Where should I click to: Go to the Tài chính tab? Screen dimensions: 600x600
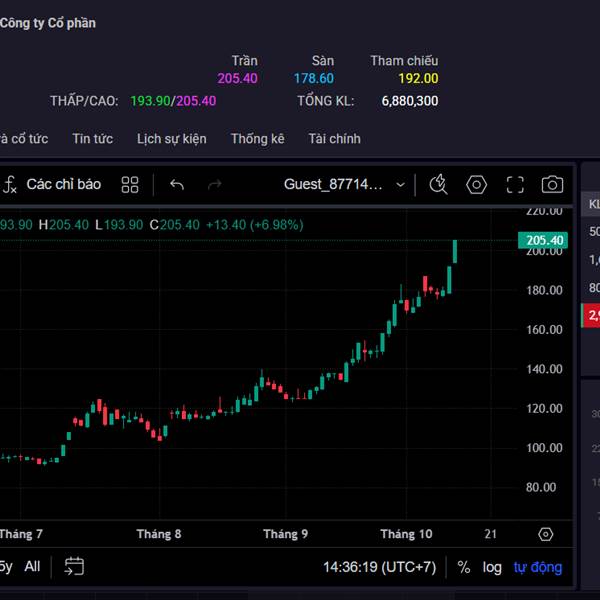click(x=334, y=139)
